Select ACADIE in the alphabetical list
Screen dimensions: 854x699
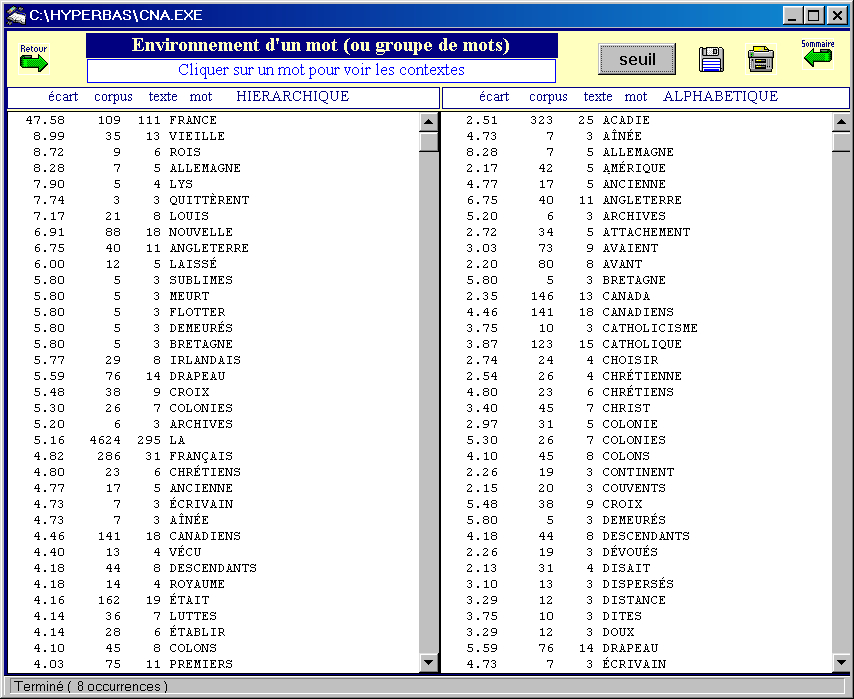click(626, 120)
